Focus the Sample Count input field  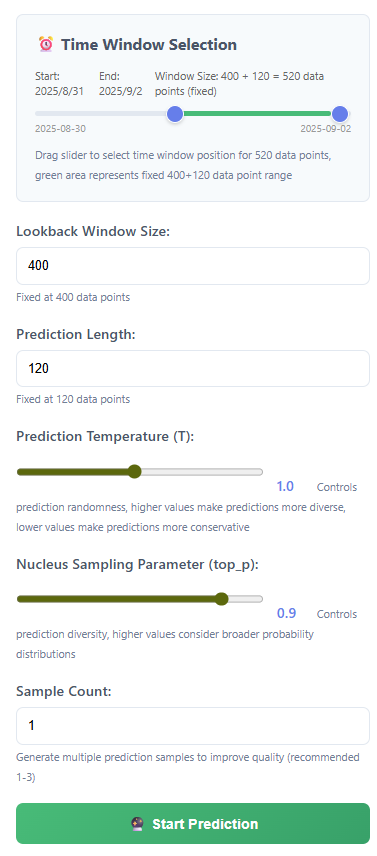tap(193, 726)
